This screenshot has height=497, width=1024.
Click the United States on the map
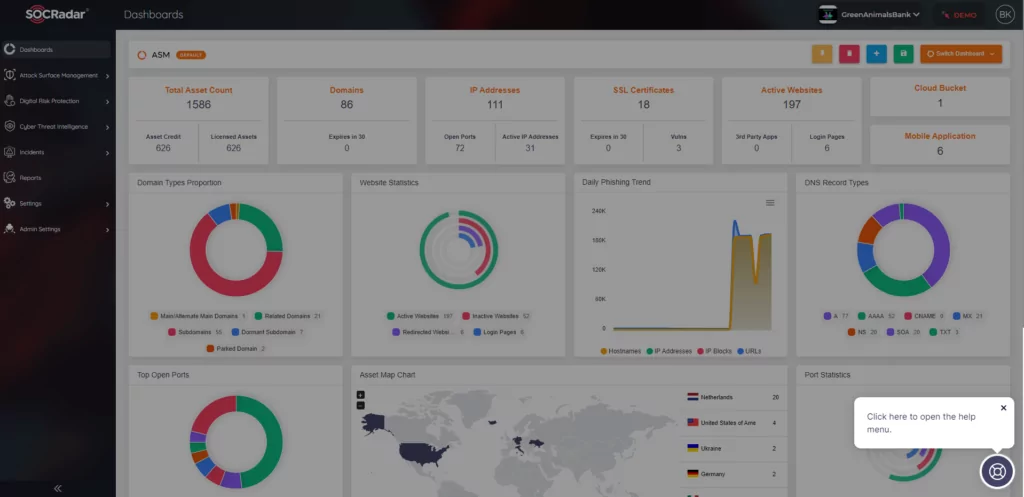click(x=424, y=453)
